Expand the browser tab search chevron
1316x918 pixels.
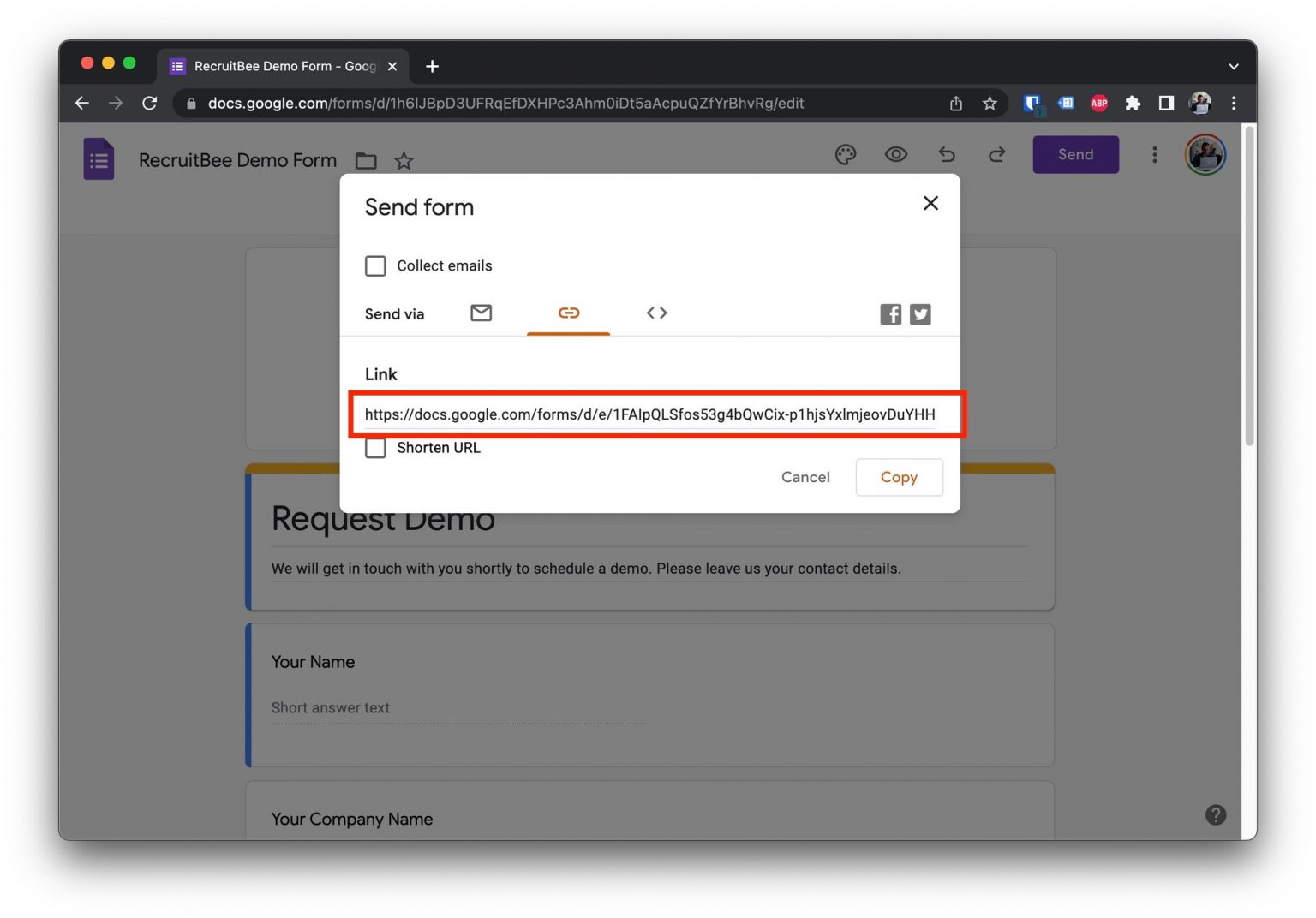click(x=1233, y=67)
